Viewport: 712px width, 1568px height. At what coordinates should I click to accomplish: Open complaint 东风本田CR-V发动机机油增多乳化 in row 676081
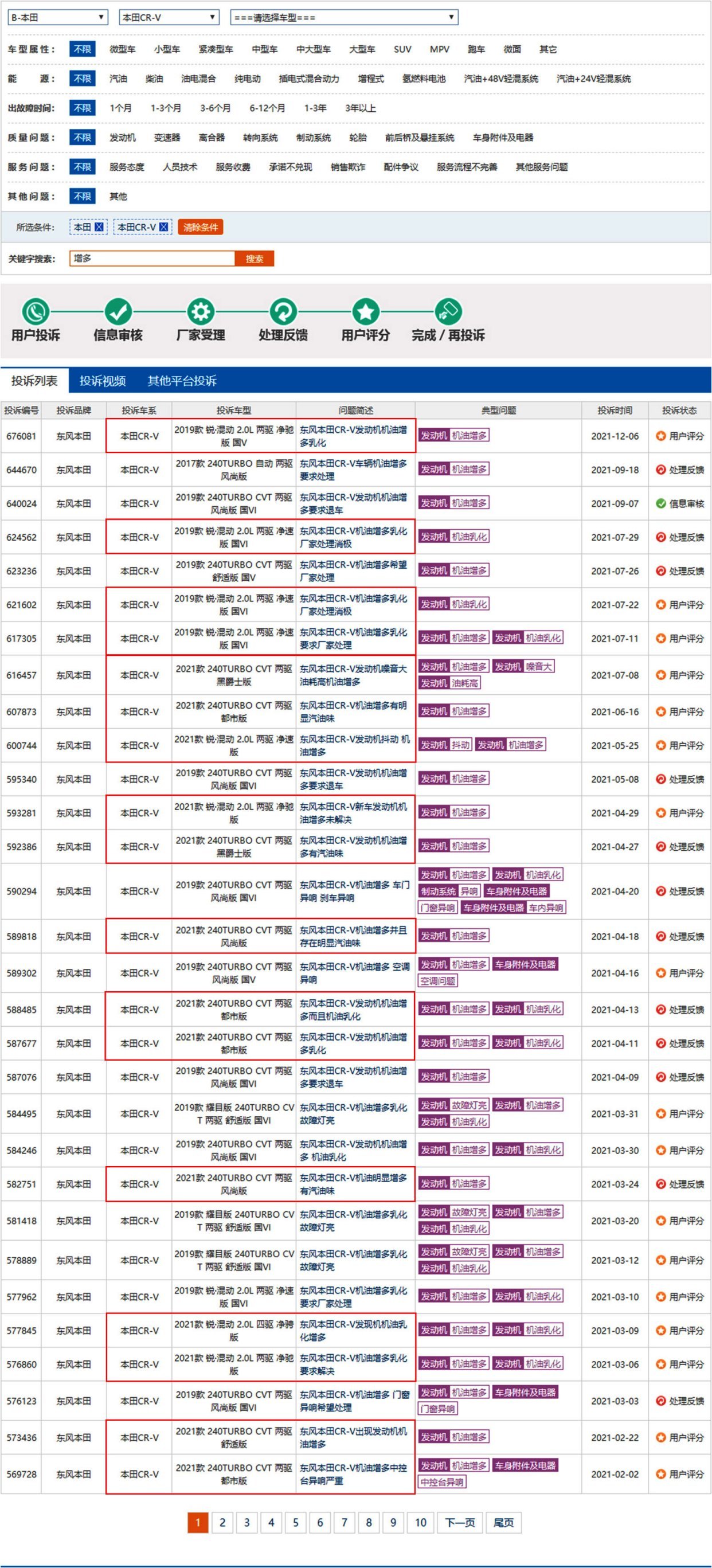coord(353,436)
